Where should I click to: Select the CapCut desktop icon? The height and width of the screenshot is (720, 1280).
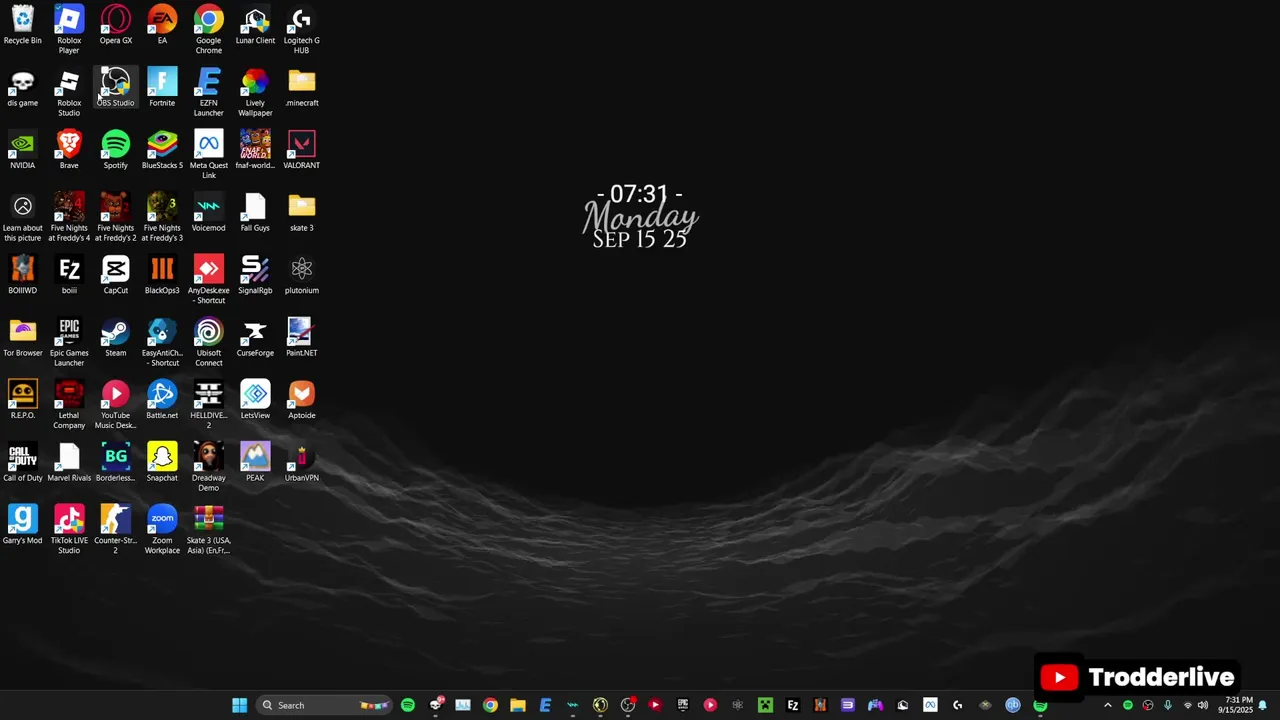[115, 276]
